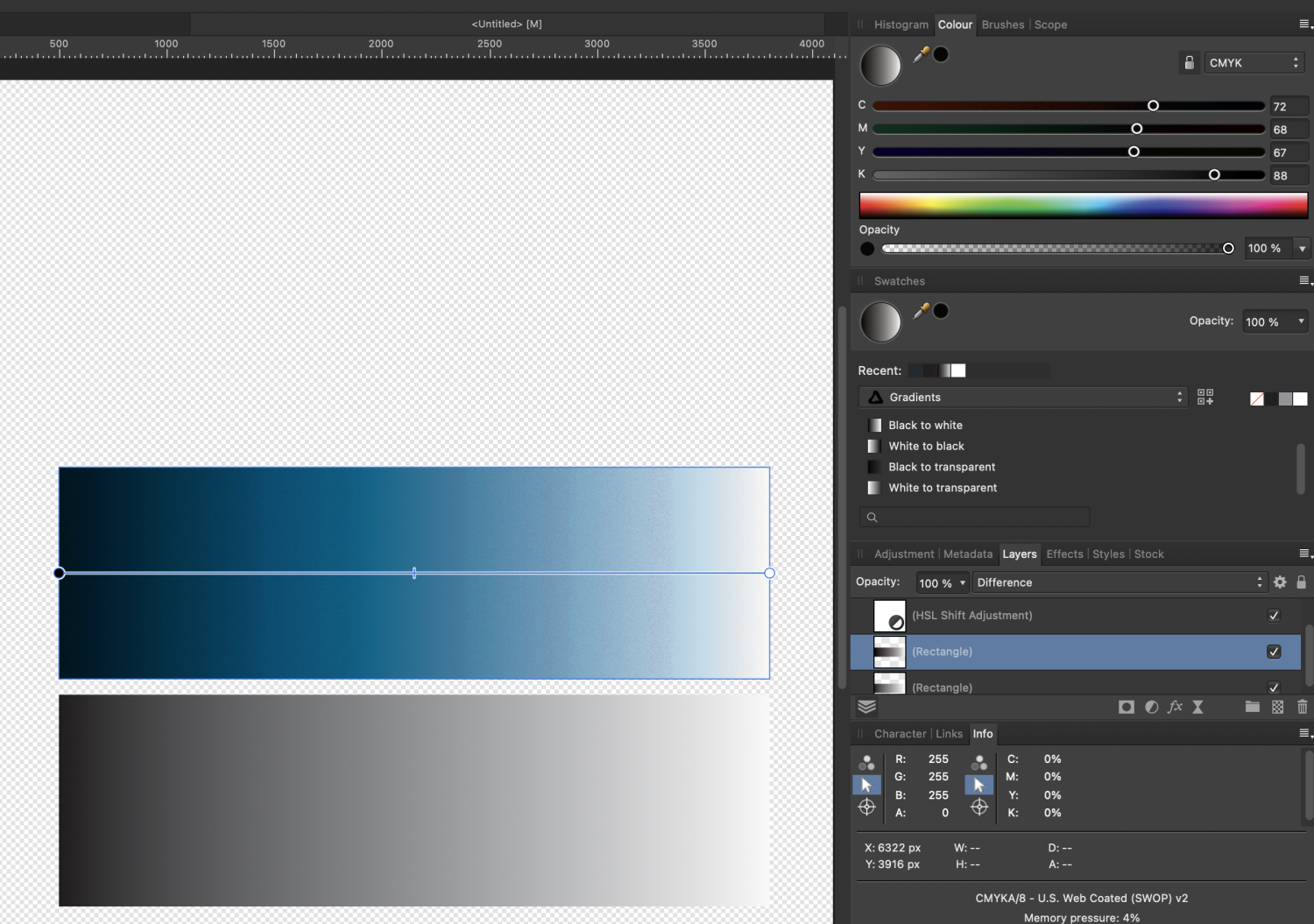Select the Black to transparent gradient
The width and height of the screenshot is (1314, 924).
coord(942,467)
